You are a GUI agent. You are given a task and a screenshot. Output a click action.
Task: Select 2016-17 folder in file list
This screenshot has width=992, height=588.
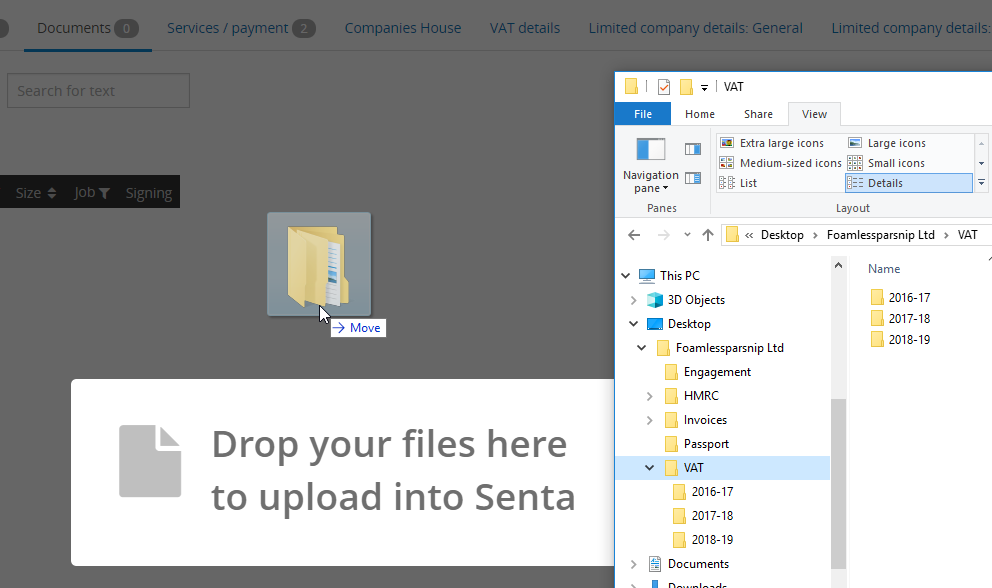pos(909,297)
